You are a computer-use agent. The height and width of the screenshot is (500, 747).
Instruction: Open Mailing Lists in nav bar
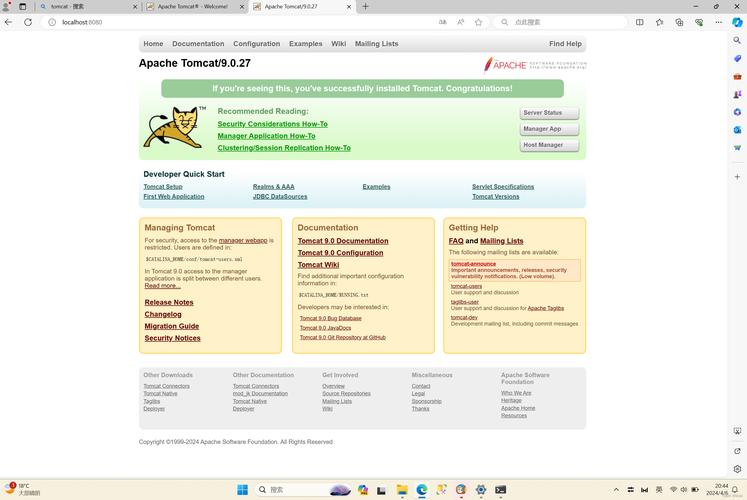(x=376, y=44)
